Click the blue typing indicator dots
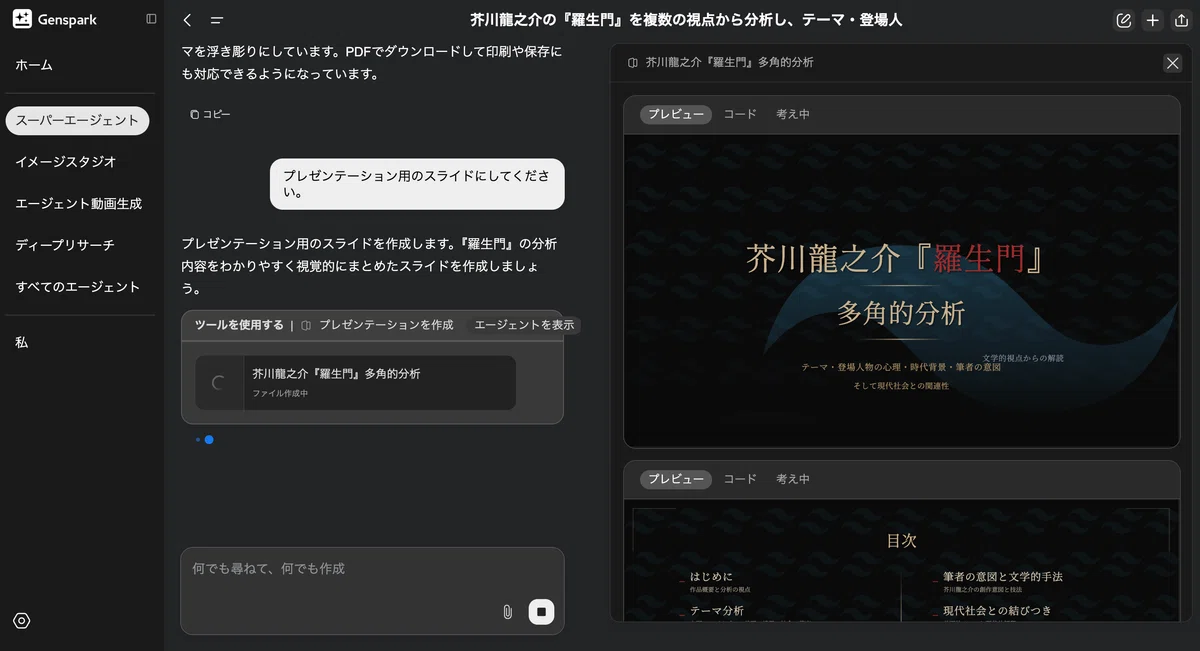 pyautogui.click(x=205, y=439)
